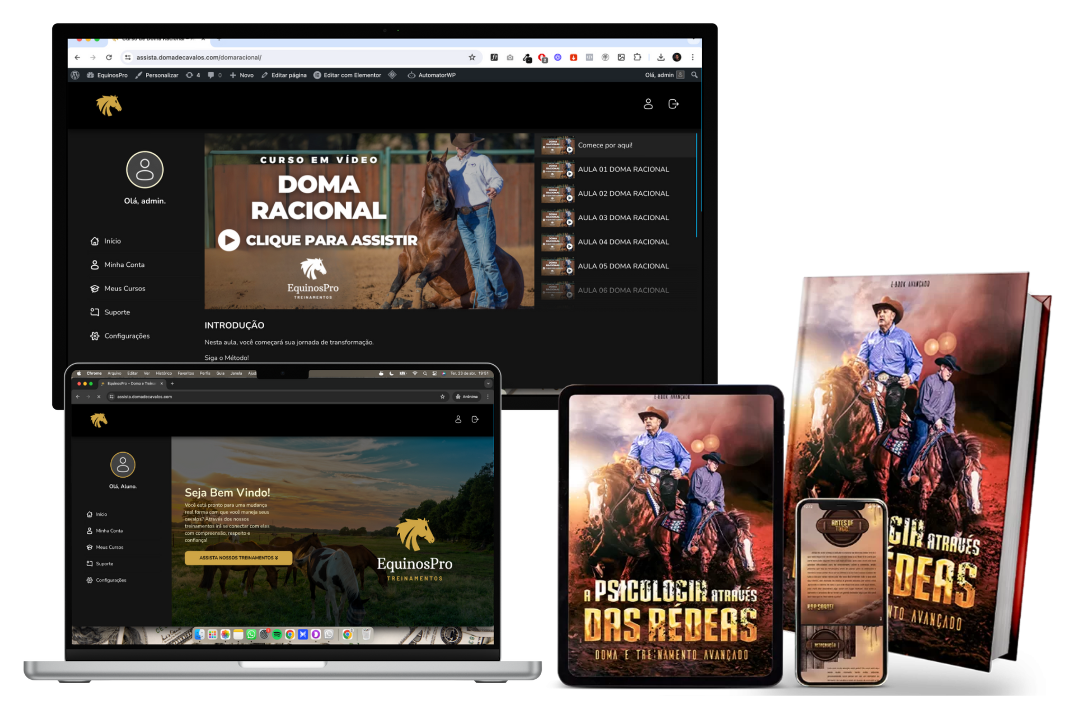Open Minha Conta in the sidebar
This screenshot has width=1080, height=703.
tap(118, 264)
